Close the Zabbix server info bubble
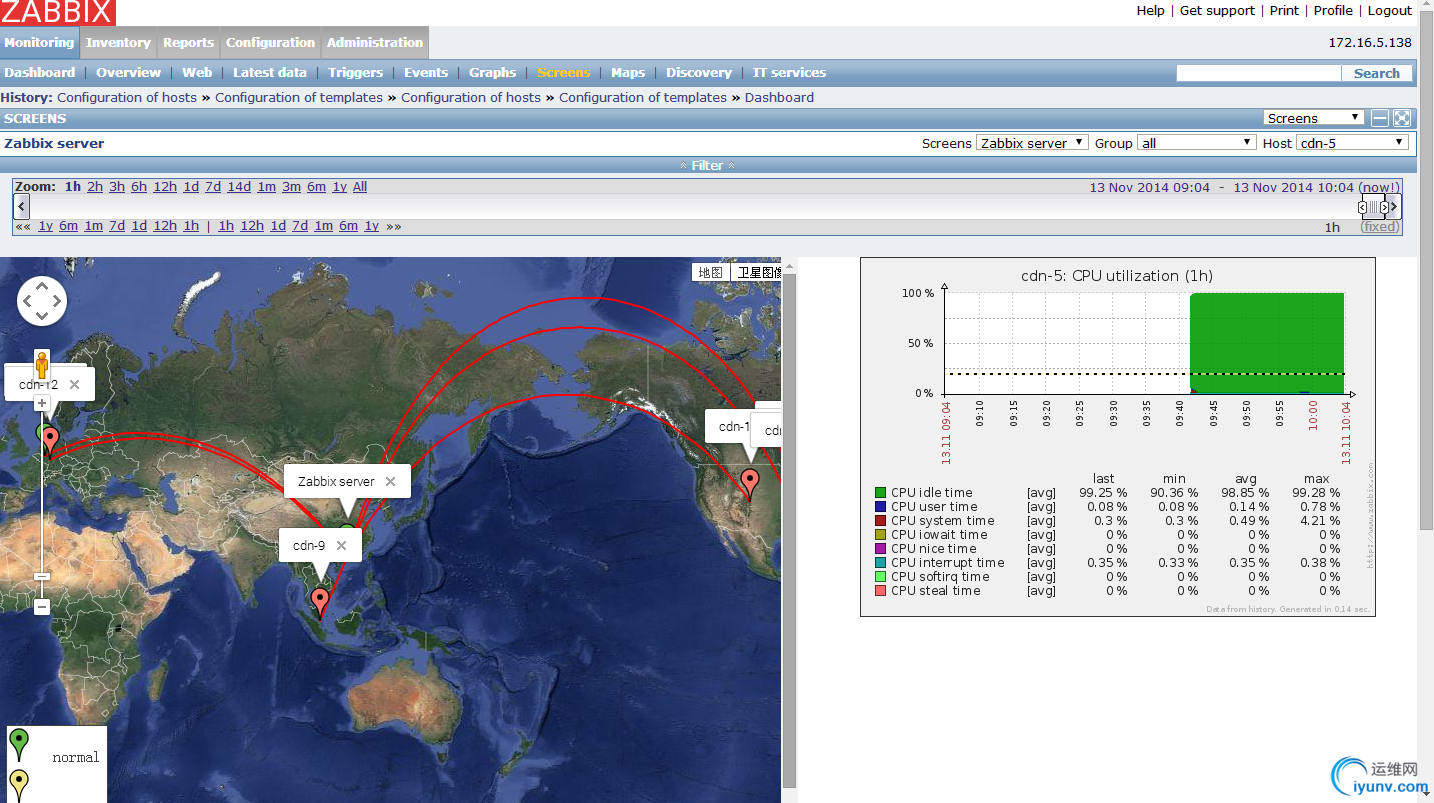The width and height of the screenshot is (1434, 803). 391,481
